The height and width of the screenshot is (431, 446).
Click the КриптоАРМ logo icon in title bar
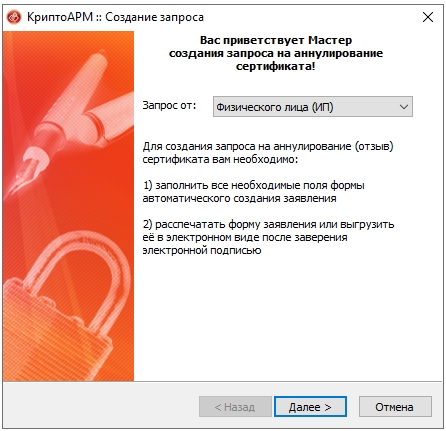14,17
